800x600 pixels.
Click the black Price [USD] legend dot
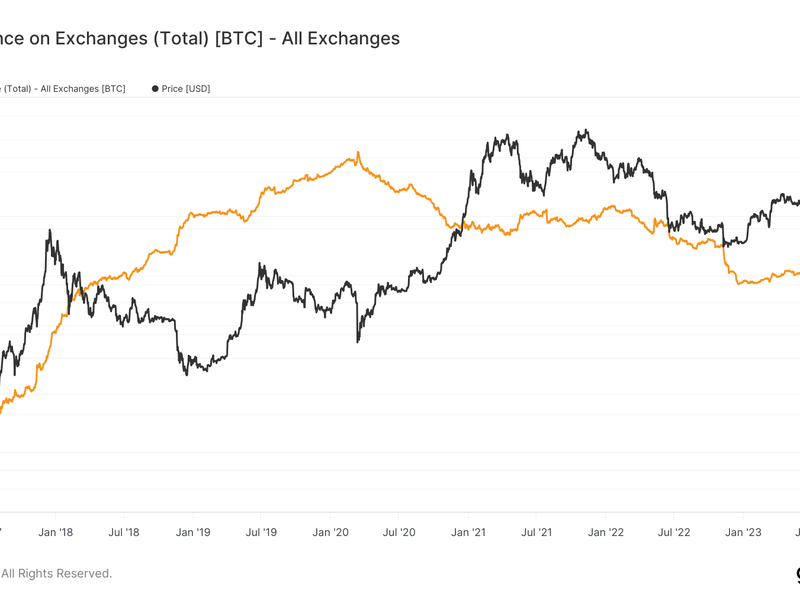(x=155, y=89)
